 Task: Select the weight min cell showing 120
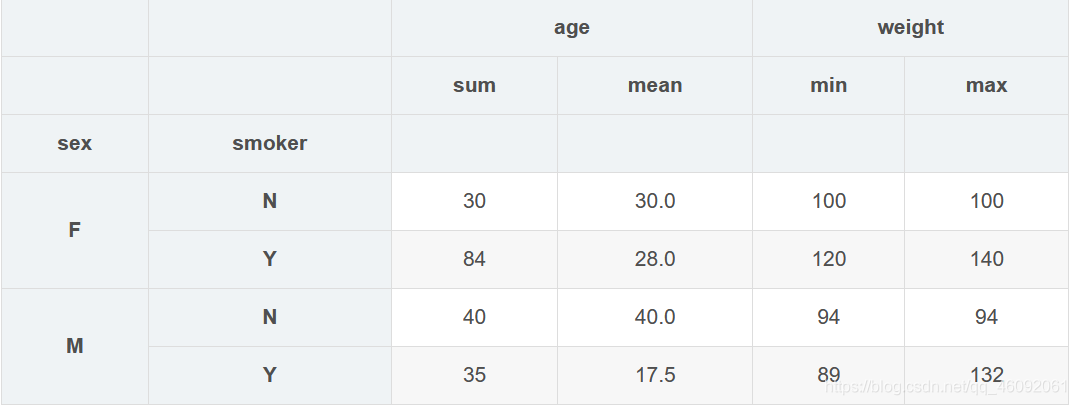click(828, 259)
